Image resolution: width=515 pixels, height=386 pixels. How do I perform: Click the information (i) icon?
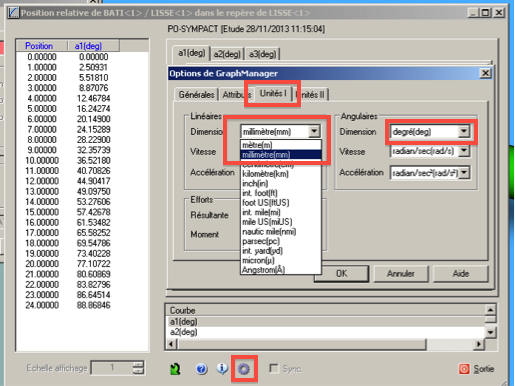tap(222, 368)
